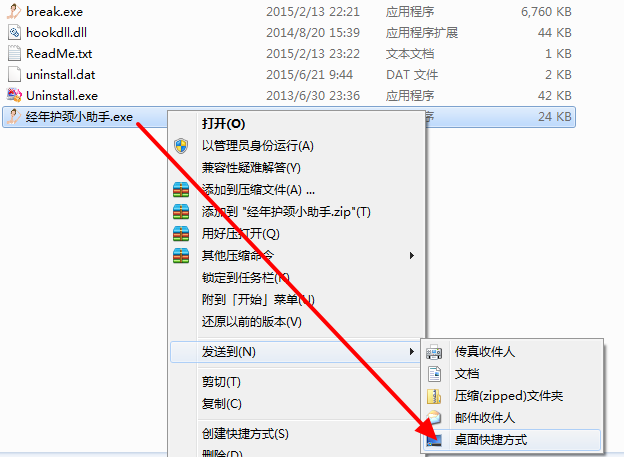The height and width of the screenshot is (457, 624).
Task: Click the archive icon for 添加到压缩文件
Action: 181,190
